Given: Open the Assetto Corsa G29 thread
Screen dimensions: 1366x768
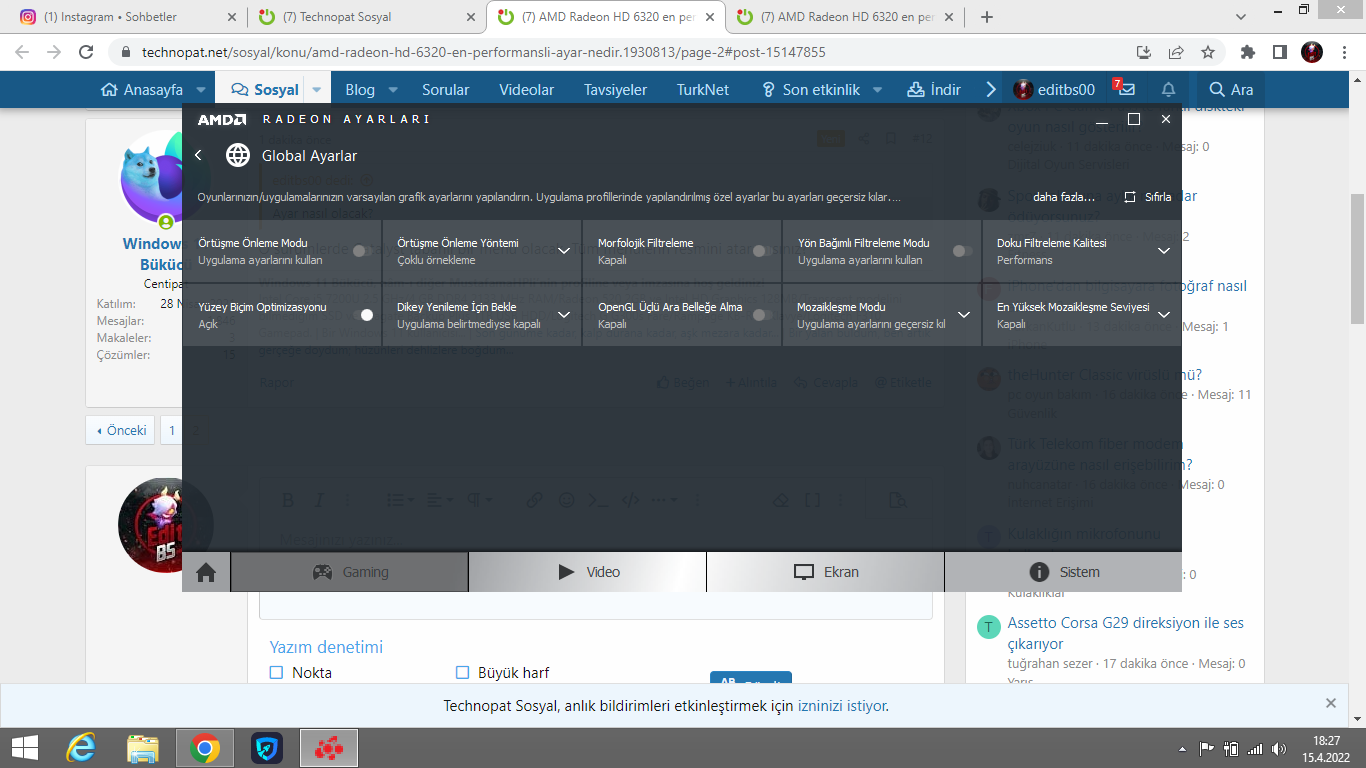Looking at the screenshot, I should click(x=1126, y=633).
